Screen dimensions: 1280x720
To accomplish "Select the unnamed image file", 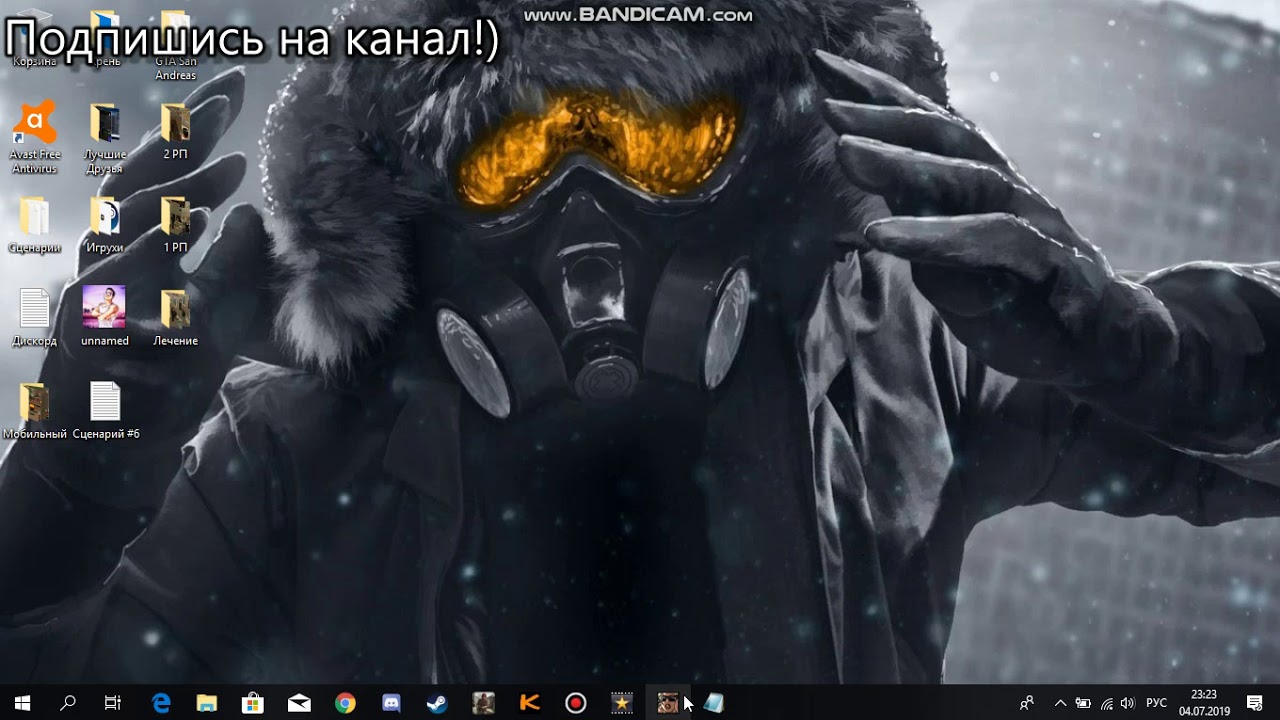I will [x=105, y=317].
